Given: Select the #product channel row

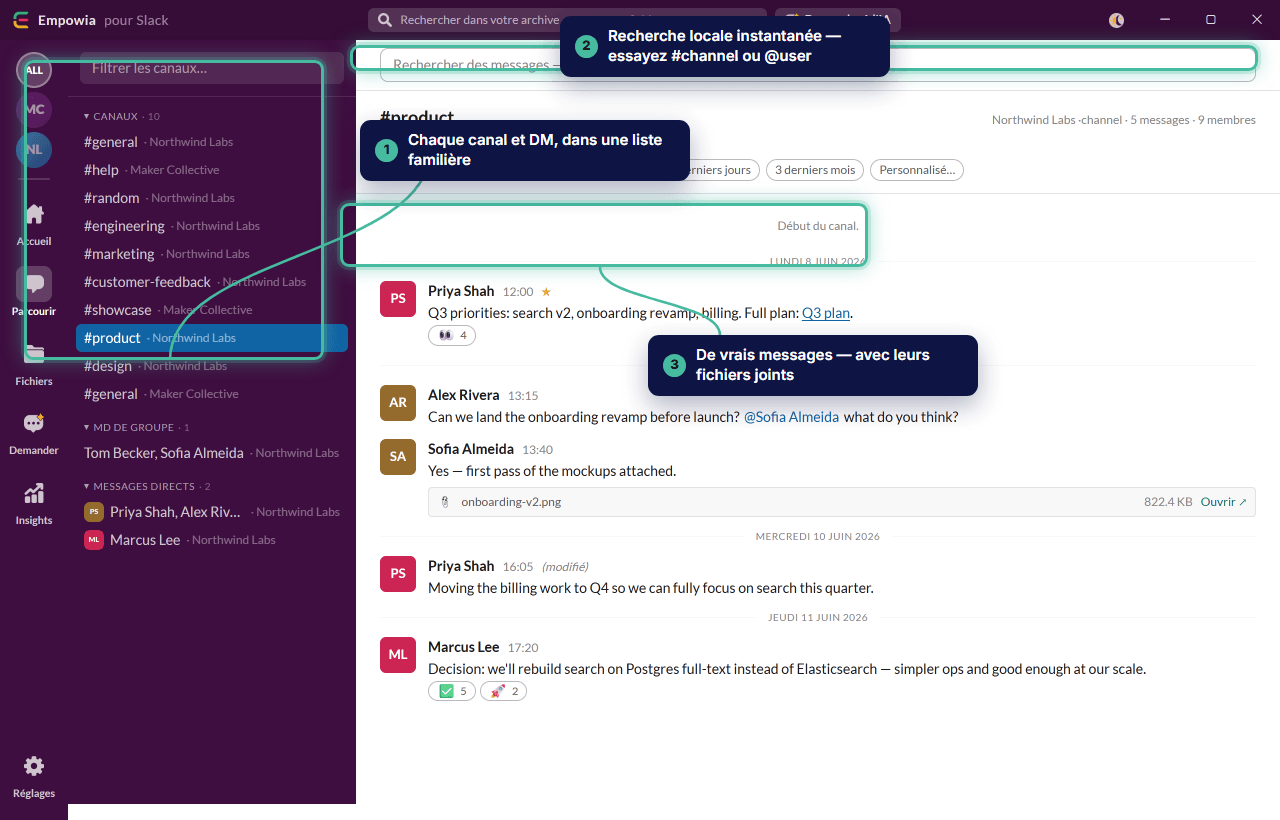Looking at the screenshot, I should coord(212,338).
